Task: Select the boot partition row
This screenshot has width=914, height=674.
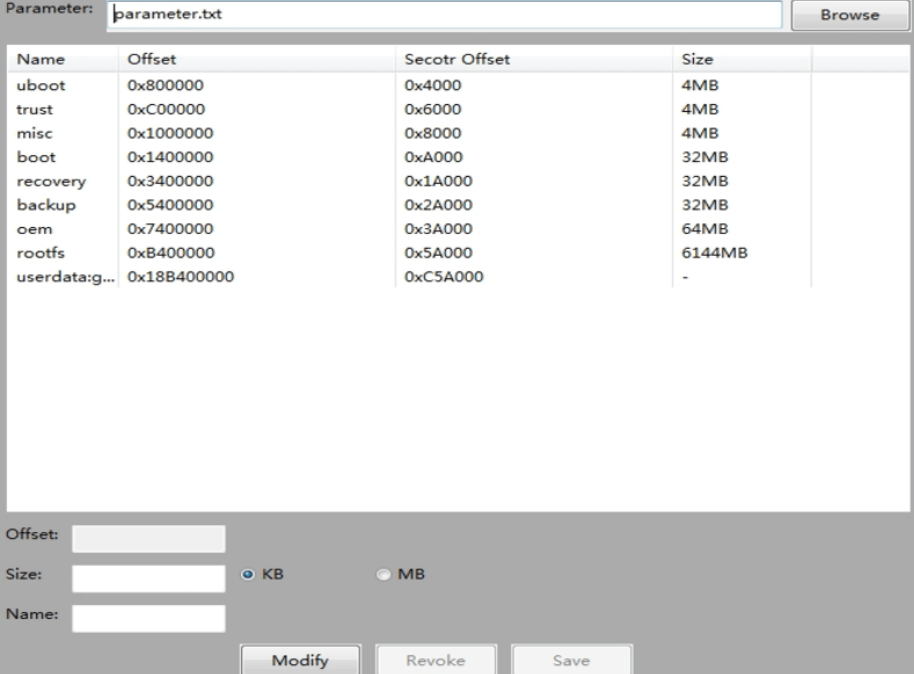Action: [x=409, y=157]
